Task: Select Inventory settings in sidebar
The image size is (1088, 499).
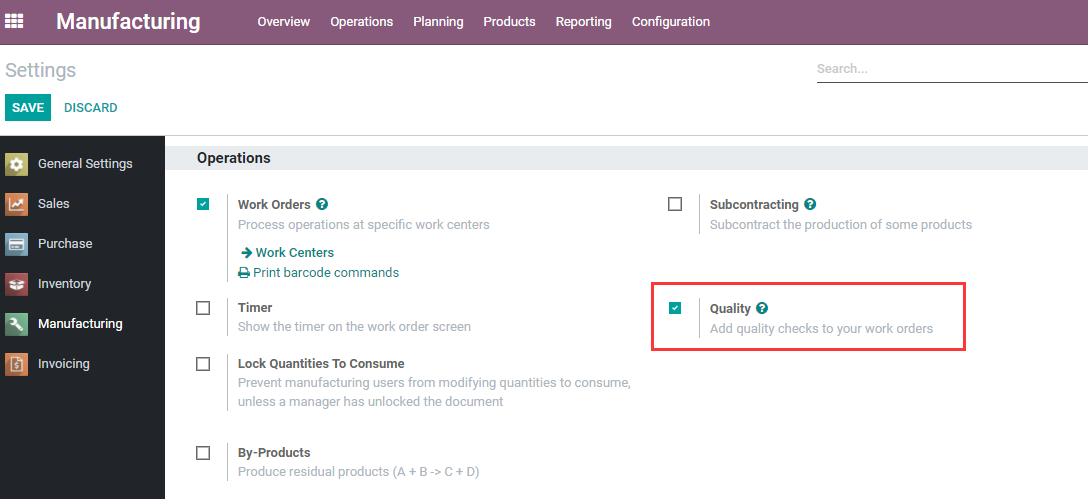Action: click(65, 283)
